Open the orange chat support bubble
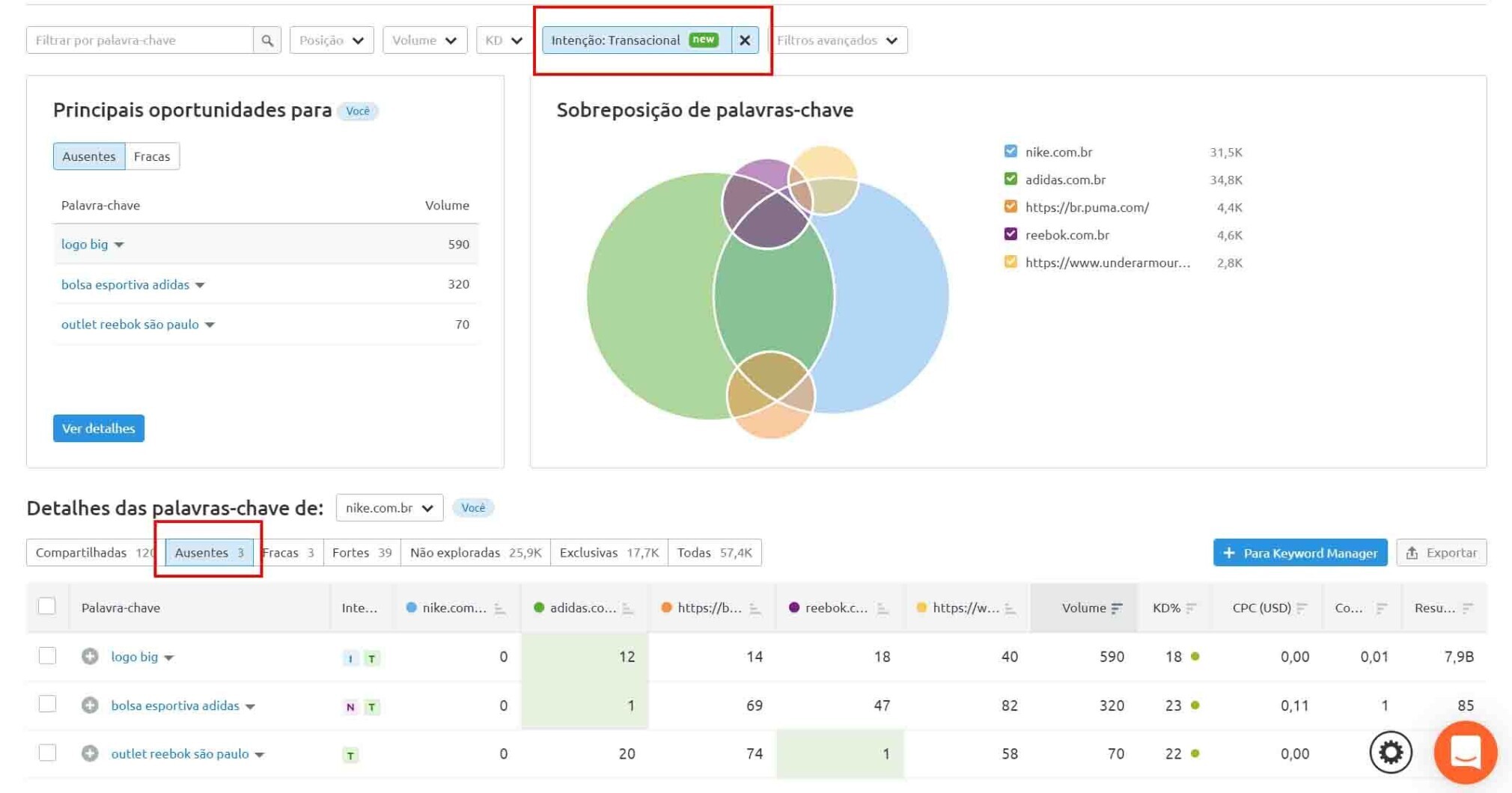Image resolution: width=1512 pixels, height=793 pixels. pos(1466,752)
